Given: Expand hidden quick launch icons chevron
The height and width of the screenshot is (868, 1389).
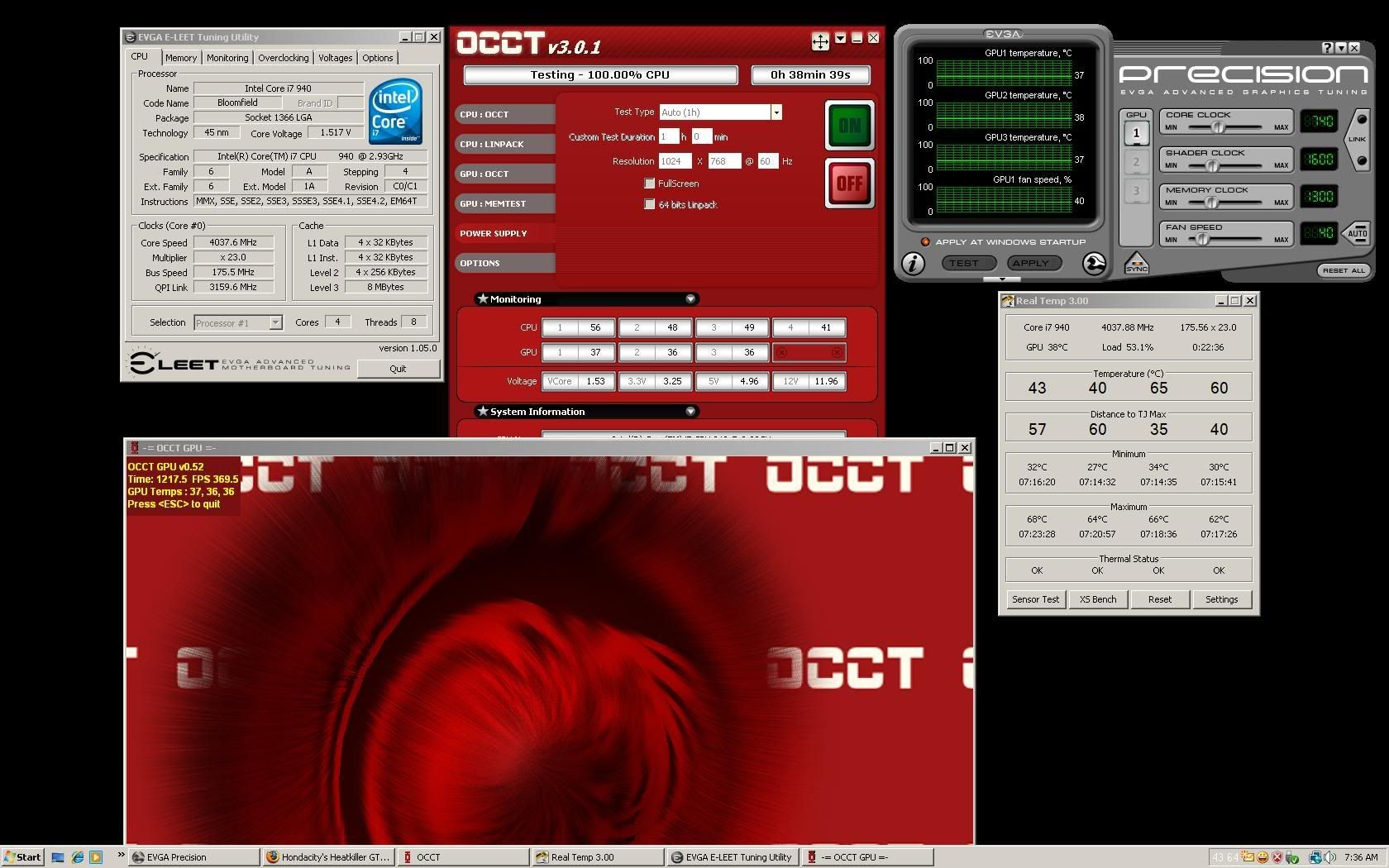Looking at the screenshot, I should point(121,855).
